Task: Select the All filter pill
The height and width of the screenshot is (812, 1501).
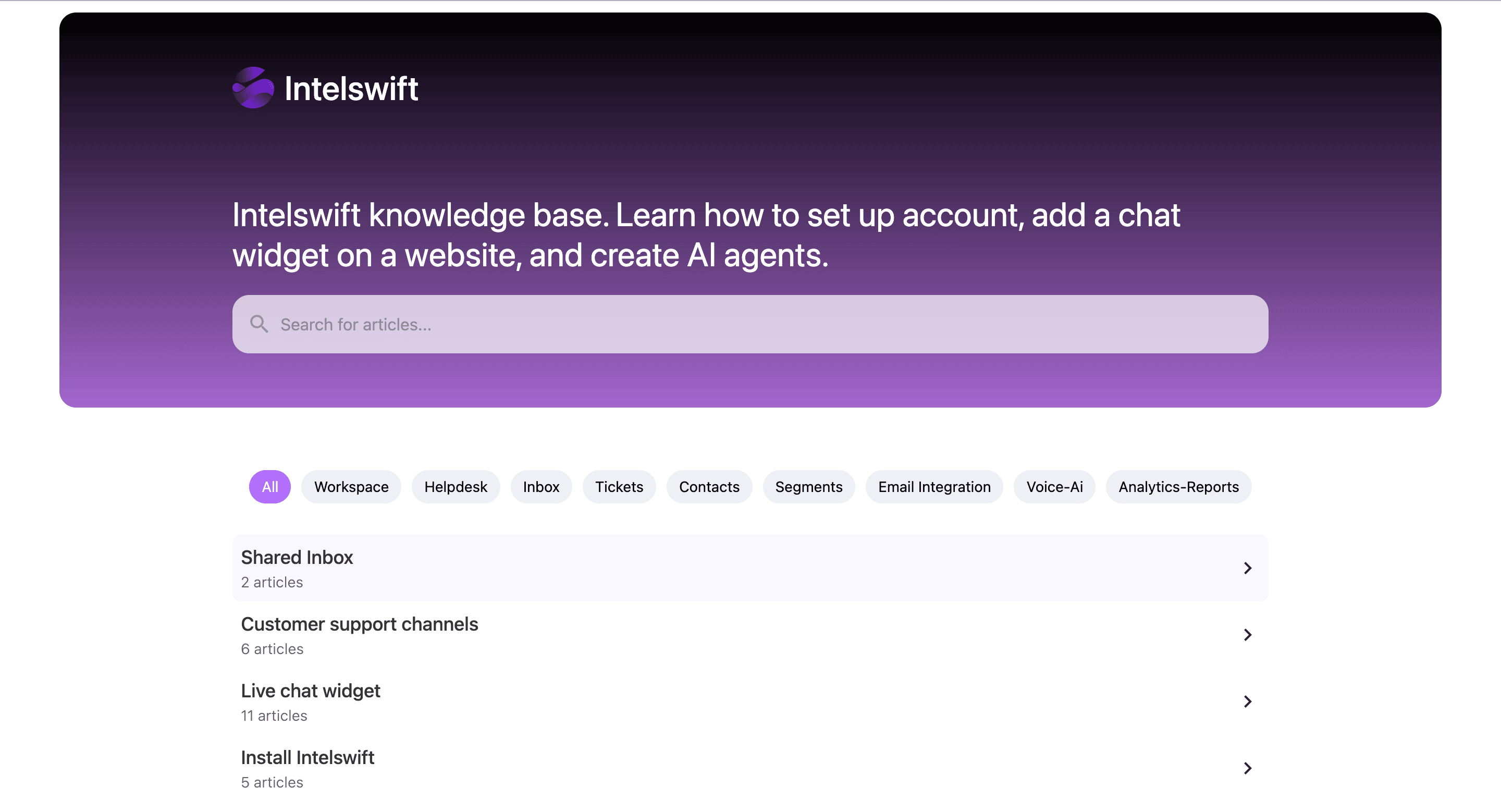Action: 269,486
